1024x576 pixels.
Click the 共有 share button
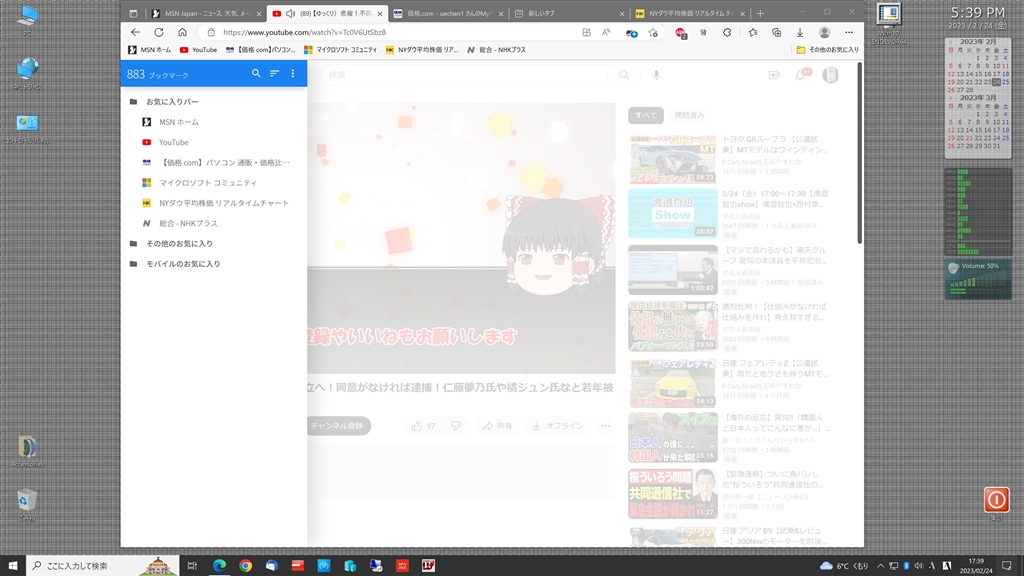click(x=497, y=426)
